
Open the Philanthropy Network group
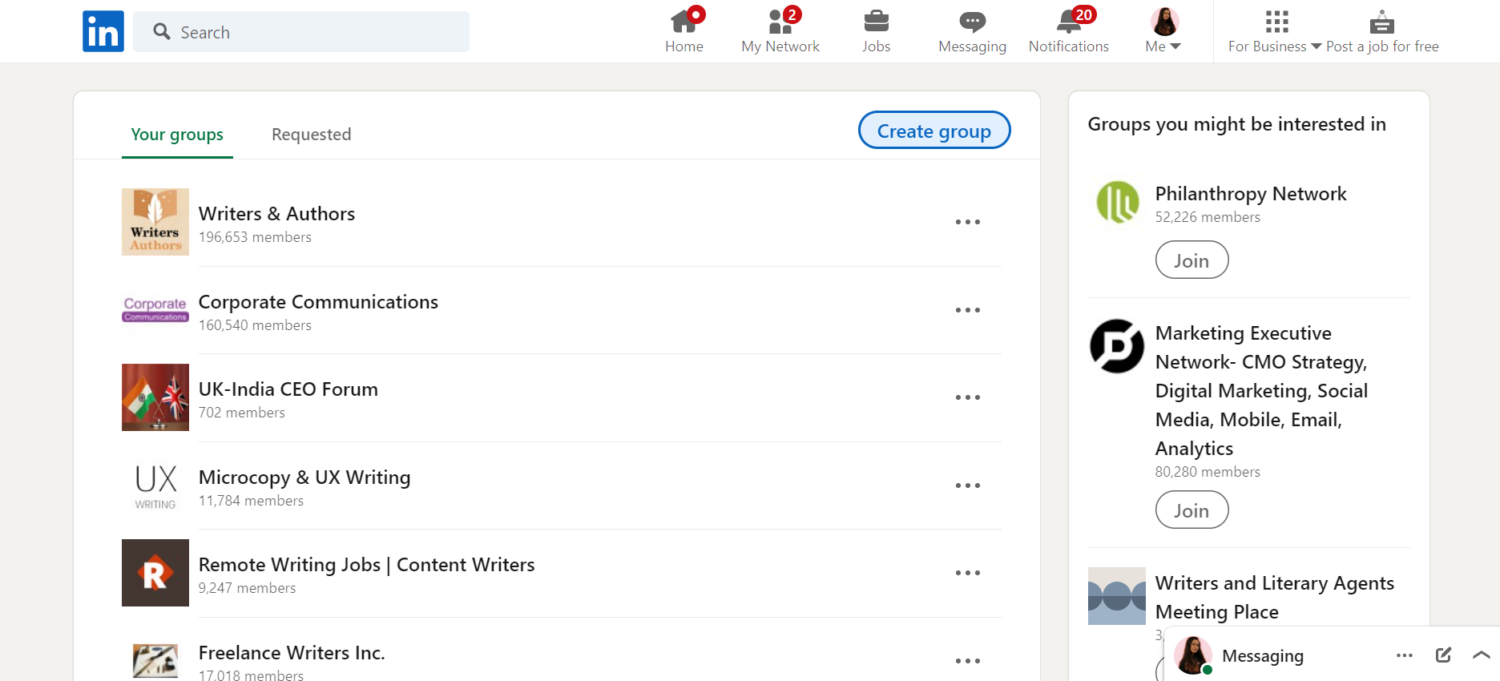[x=1251, y=194]
